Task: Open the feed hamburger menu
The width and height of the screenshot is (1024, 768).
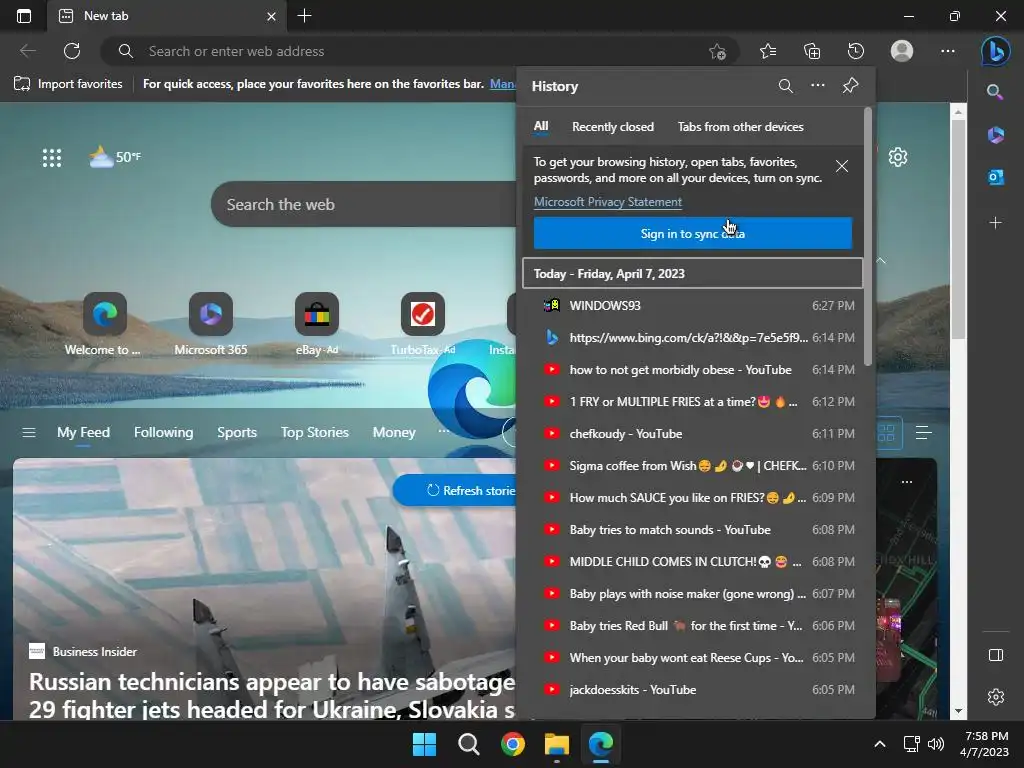Action: pos(29,432)
